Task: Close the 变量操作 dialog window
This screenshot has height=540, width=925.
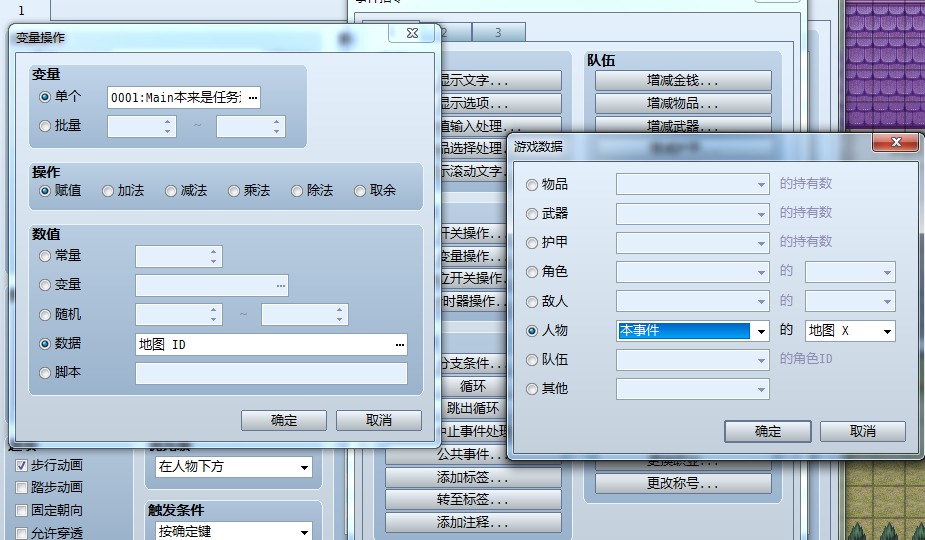Action: coord(412,33)
